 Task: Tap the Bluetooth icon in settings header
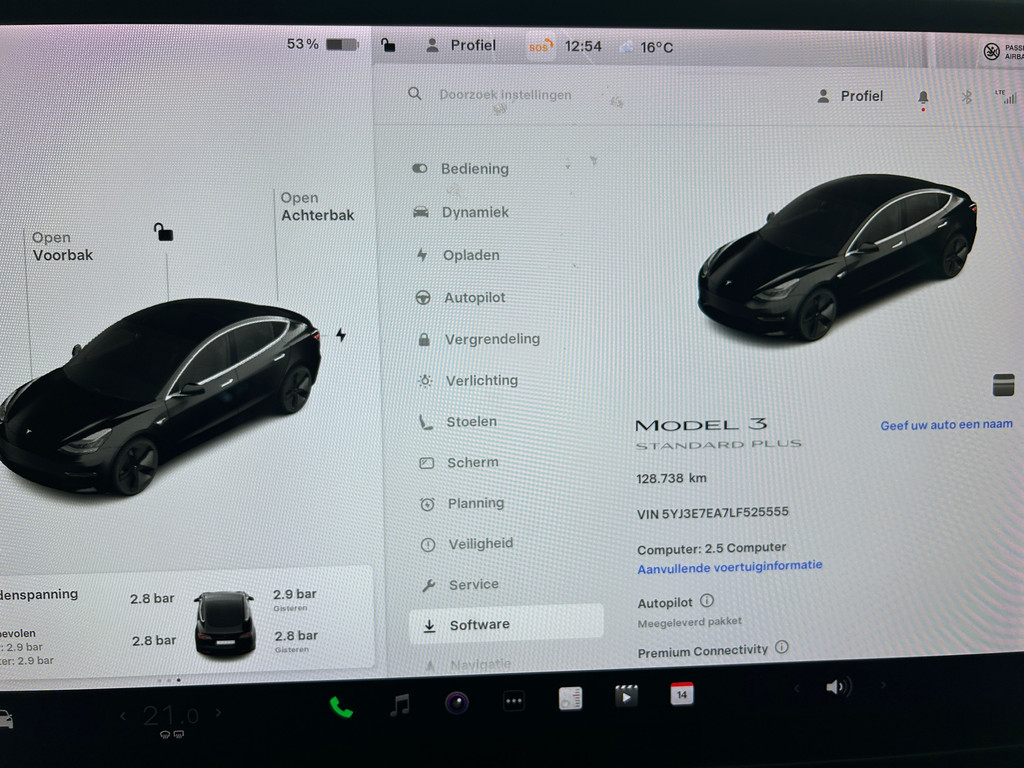966,97
